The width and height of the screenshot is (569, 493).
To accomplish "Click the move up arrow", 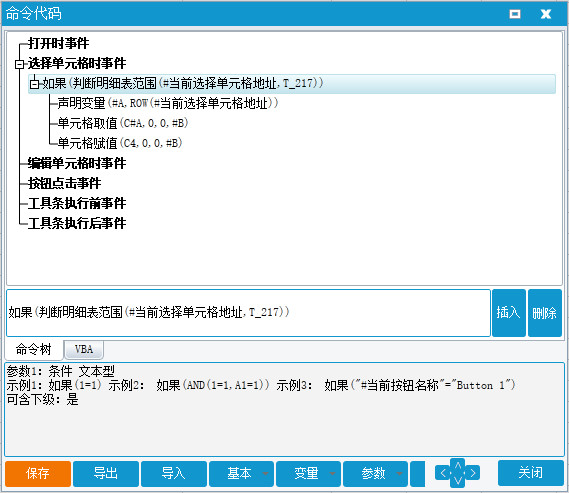I will [458, 465].
